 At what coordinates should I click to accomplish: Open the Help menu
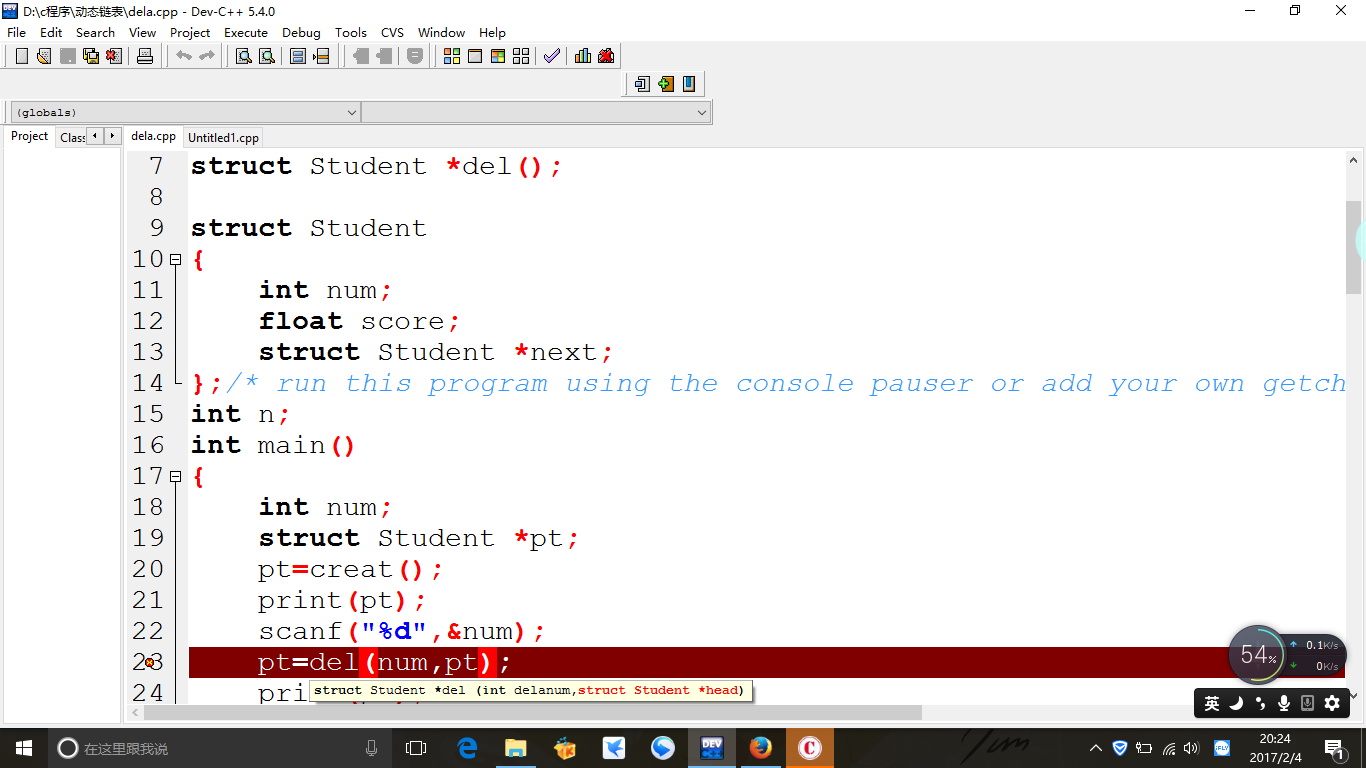click(492, 32)
